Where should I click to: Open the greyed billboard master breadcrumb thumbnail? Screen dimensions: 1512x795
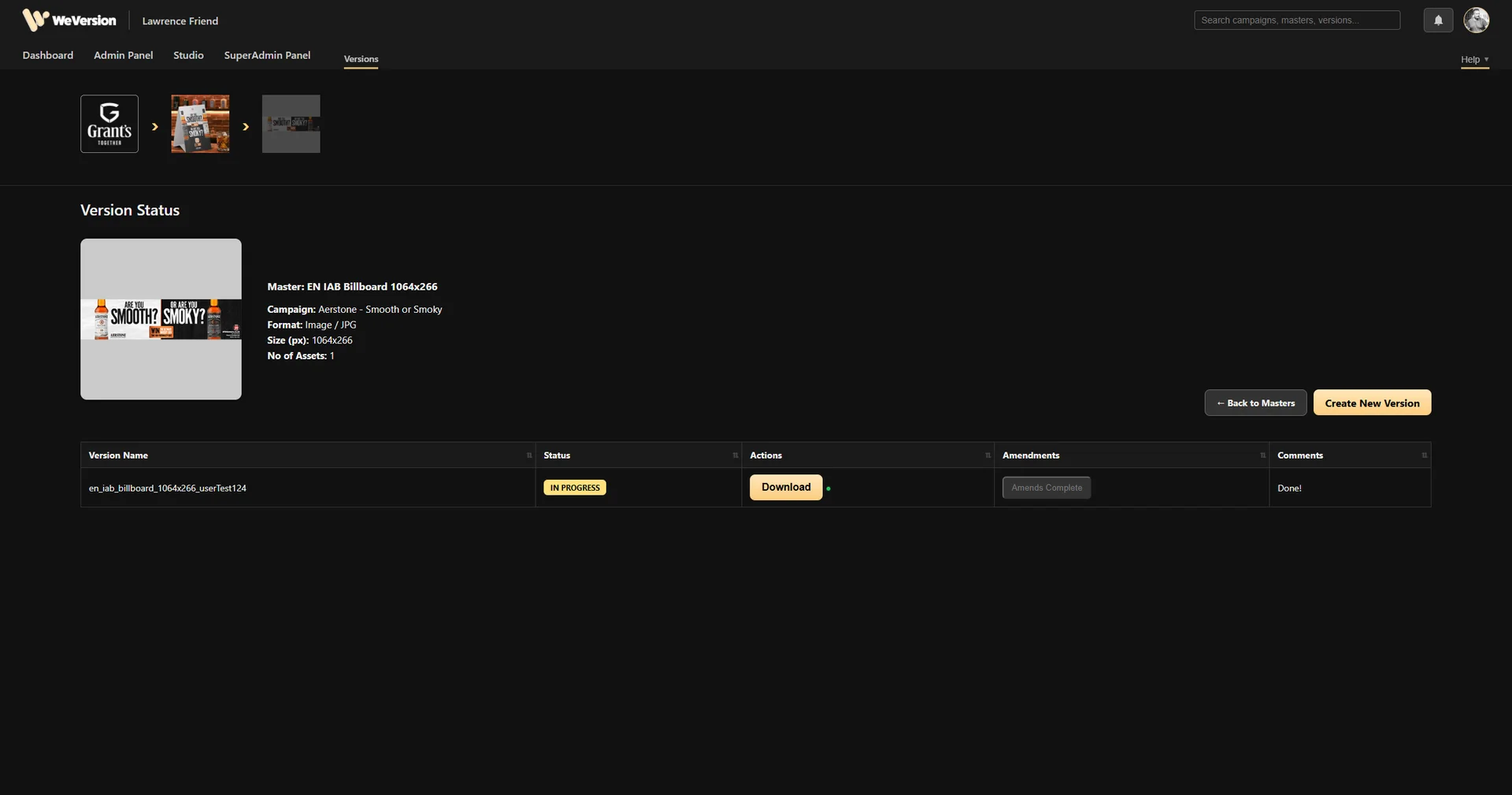click(291, 124)
